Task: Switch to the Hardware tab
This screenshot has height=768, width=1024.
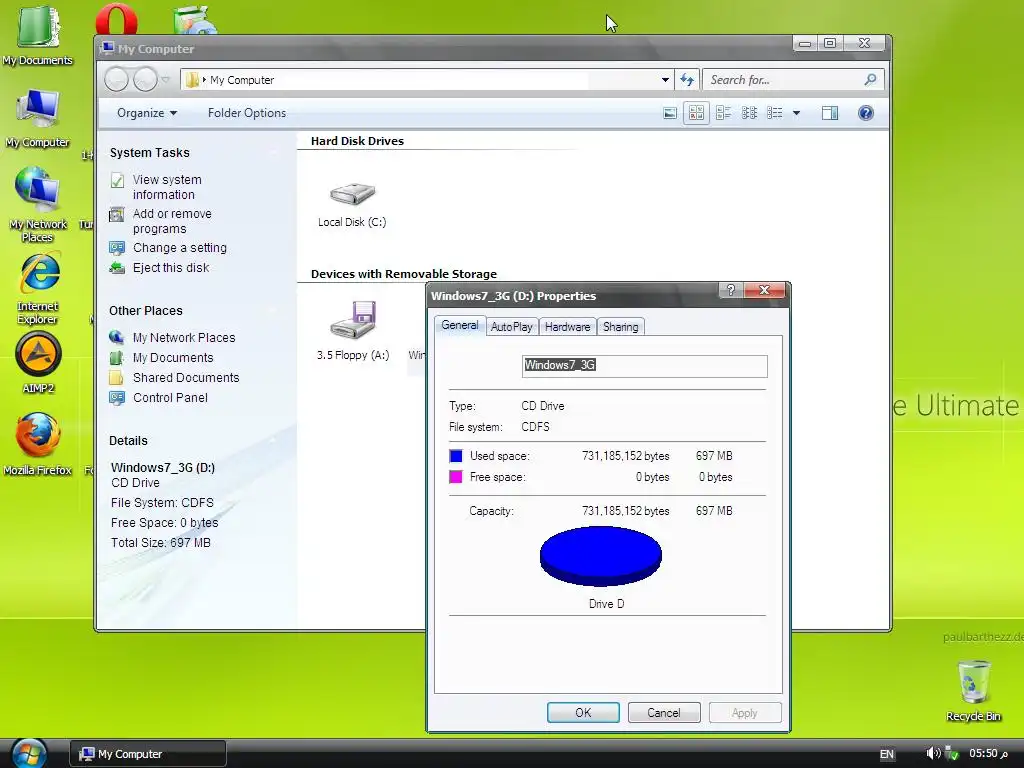Action: coord(567,327)
